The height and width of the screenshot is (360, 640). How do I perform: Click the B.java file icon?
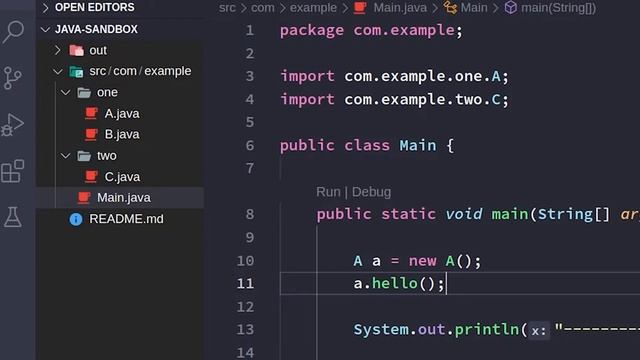(x=91, y=134)
